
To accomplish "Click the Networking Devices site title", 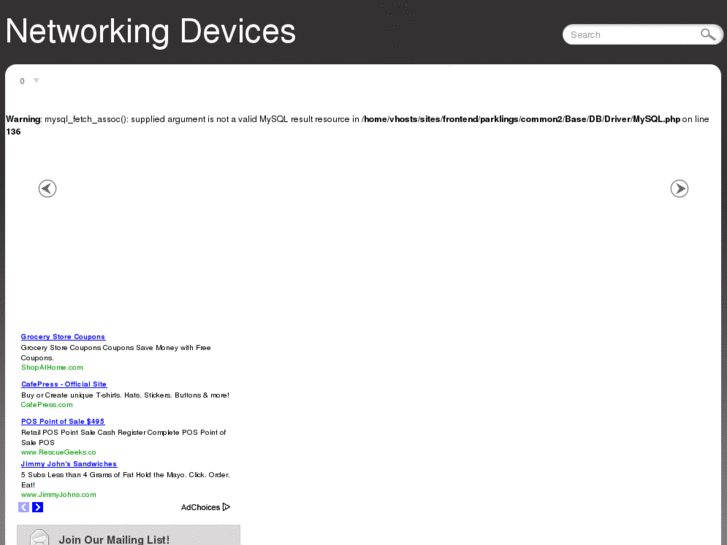I will pyautogui.click(x=150, y=32).
